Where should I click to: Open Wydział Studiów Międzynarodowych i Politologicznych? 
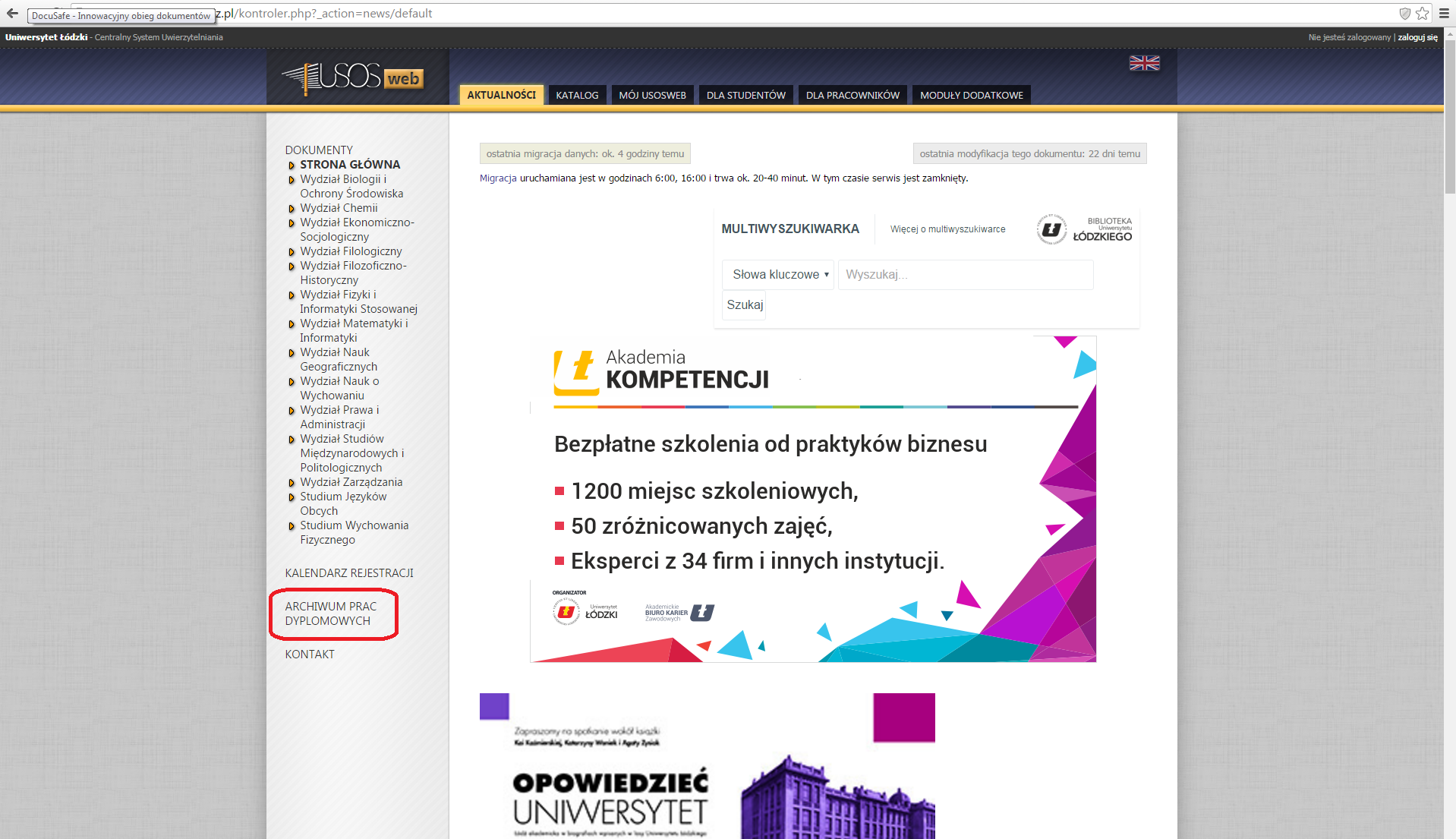pos(352,453)
